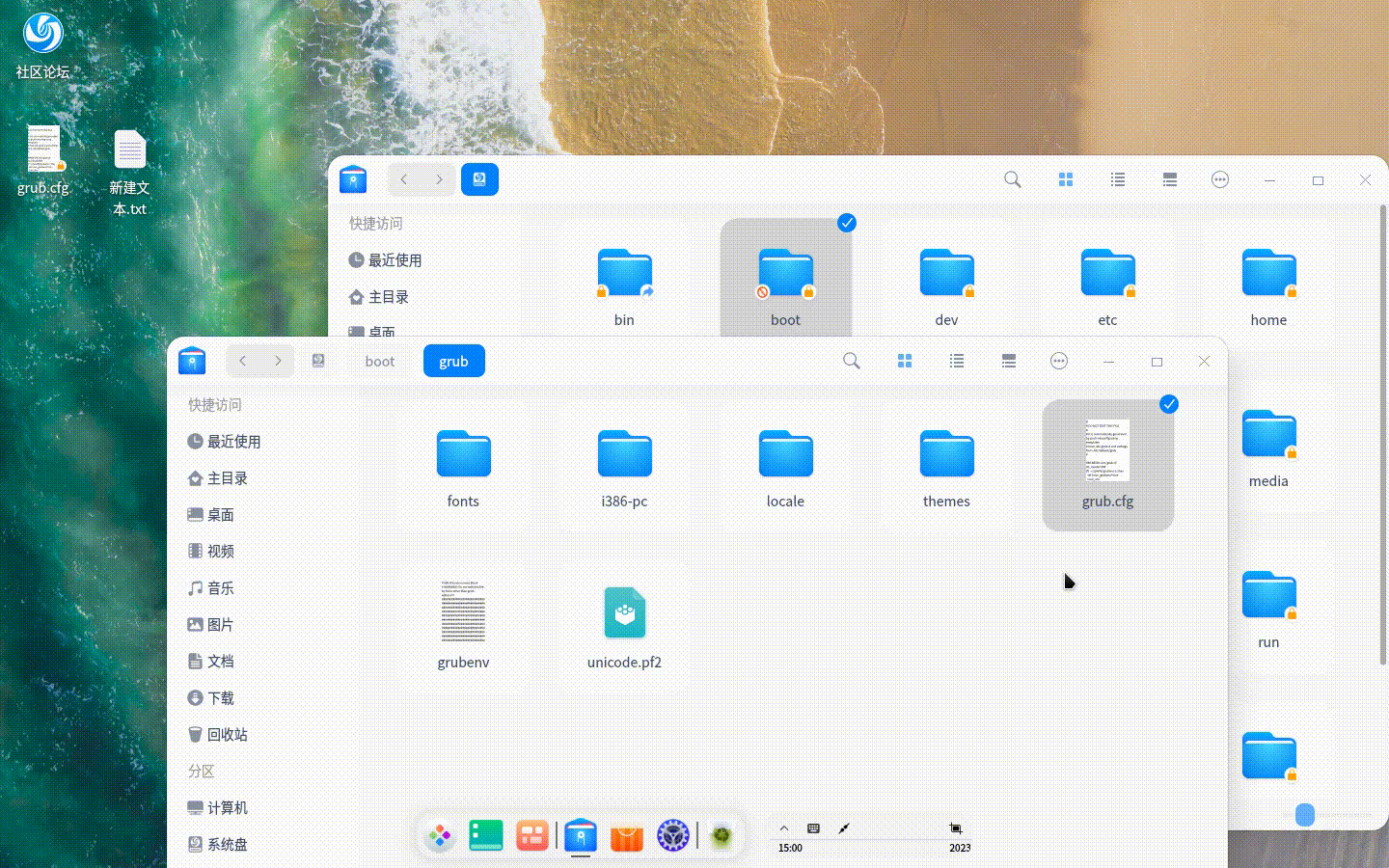Click the boot breadcrumb tab

click(x=379, y=360)
